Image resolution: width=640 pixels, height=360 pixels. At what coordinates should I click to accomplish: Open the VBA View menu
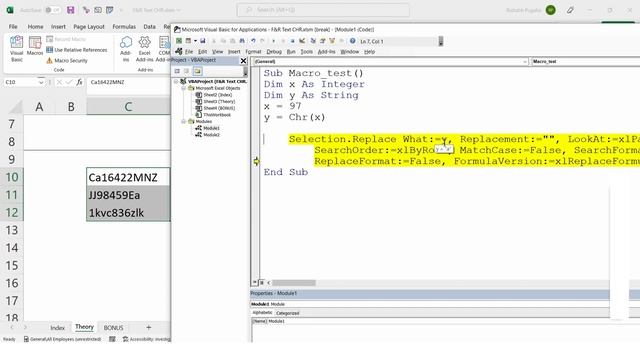(218, 52)
